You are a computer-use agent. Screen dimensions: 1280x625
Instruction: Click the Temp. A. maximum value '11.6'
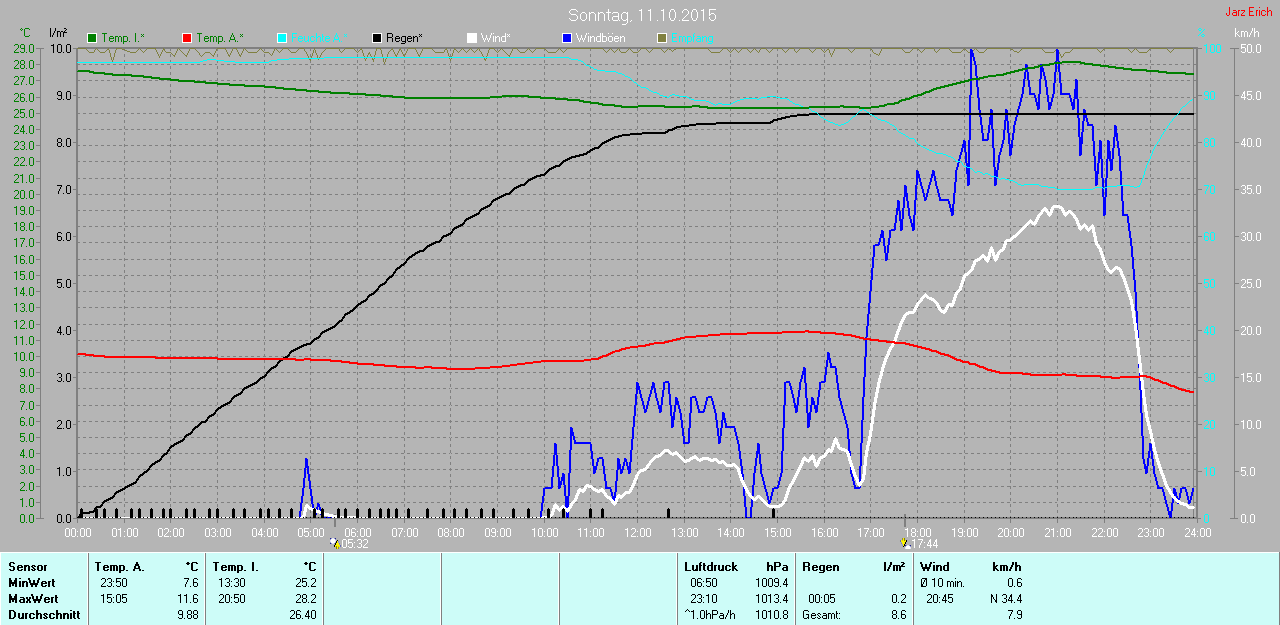[188, 599]
